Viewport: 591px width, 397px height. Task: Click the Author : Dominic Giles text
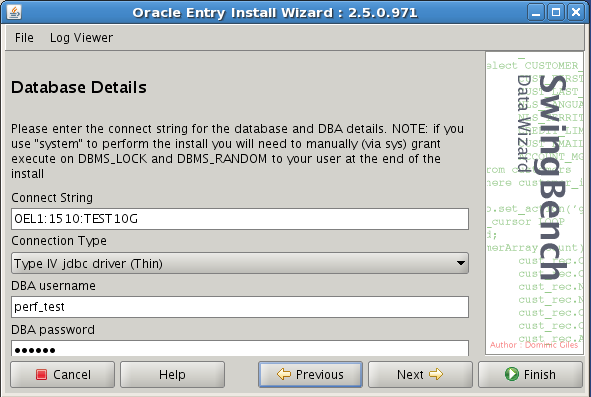[x=534, y=345]
